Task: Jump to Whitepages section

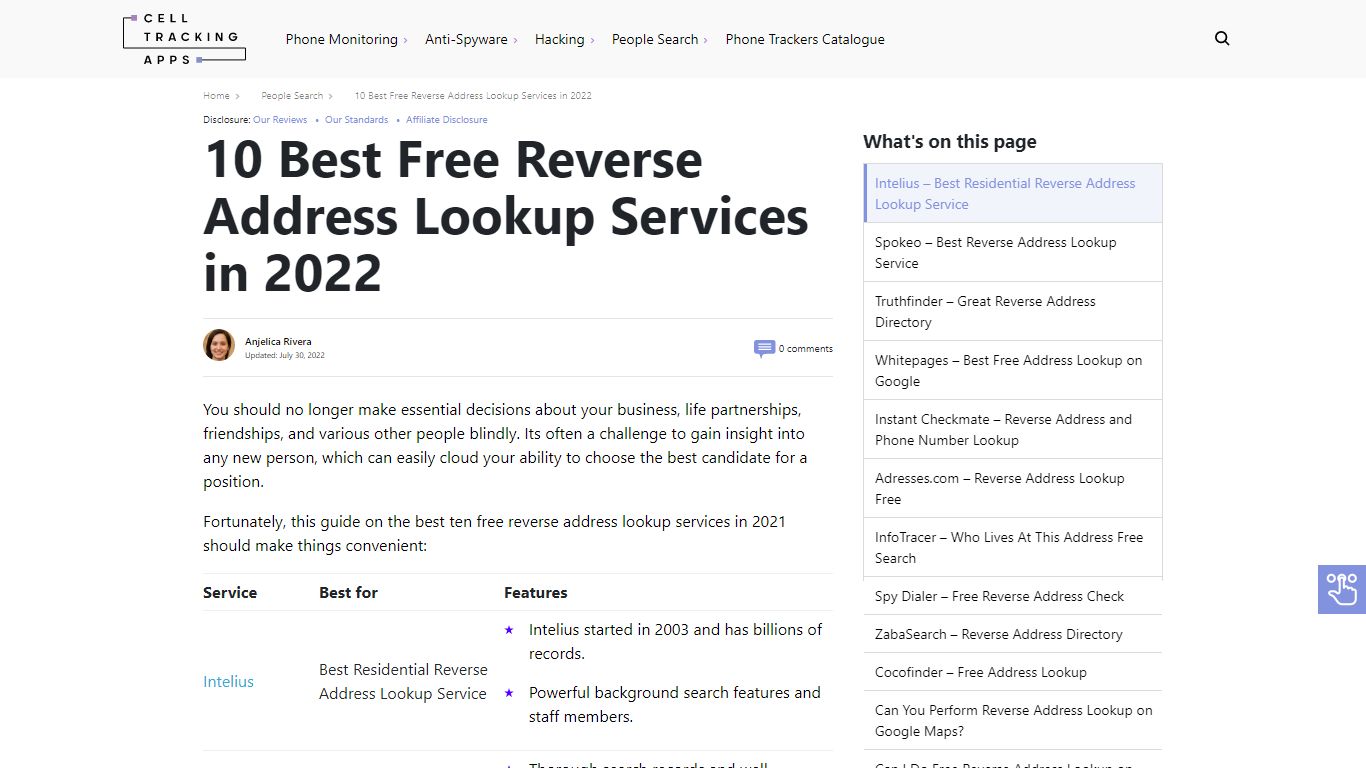Action: (x=1013, y=370)
